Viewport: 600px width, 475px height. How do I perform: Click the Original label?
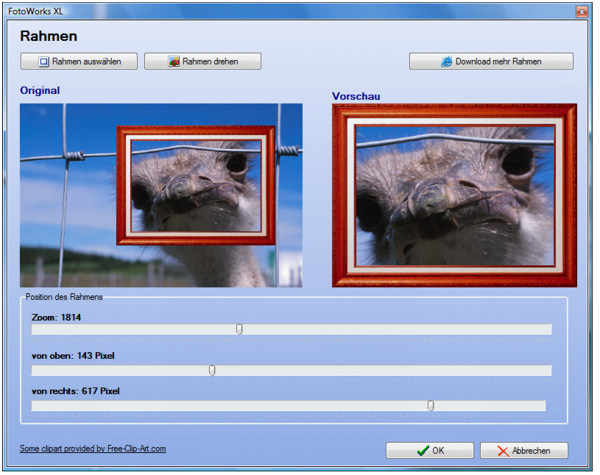(x=40, y=90)
